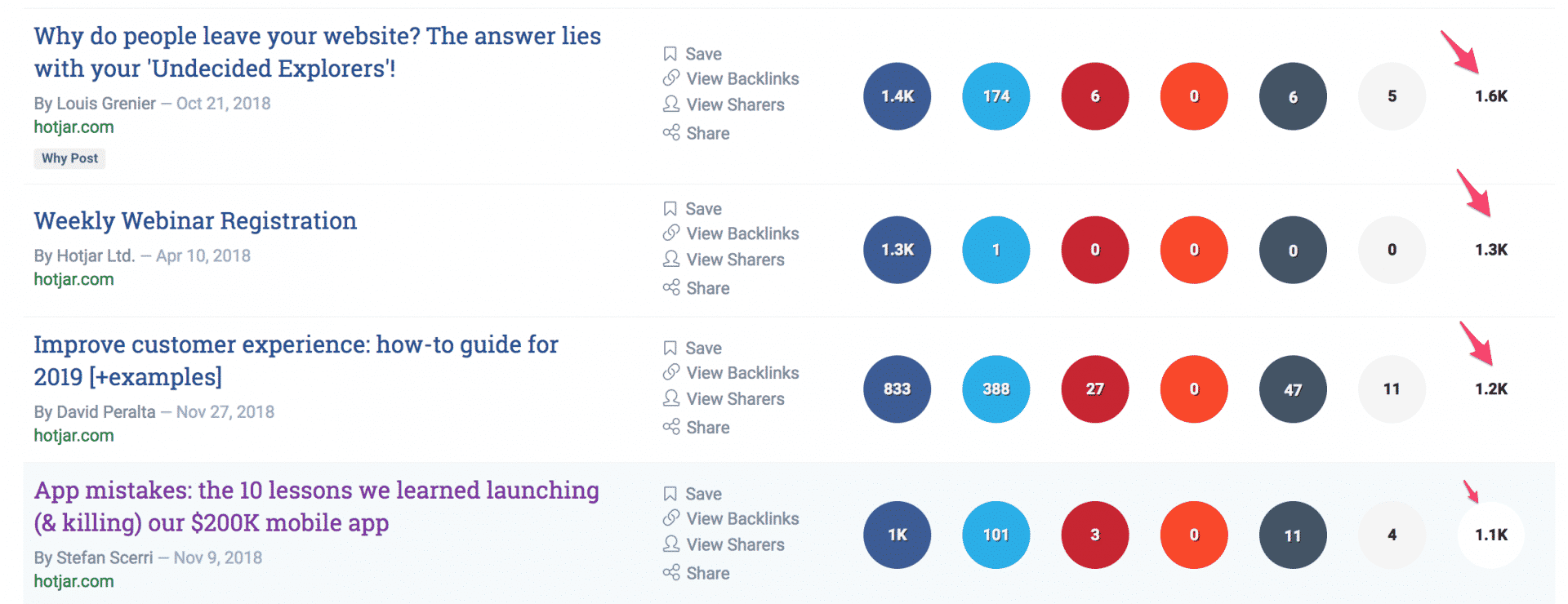Click the dark blue 1.4K Facebook engagement circle

[897, 96]
